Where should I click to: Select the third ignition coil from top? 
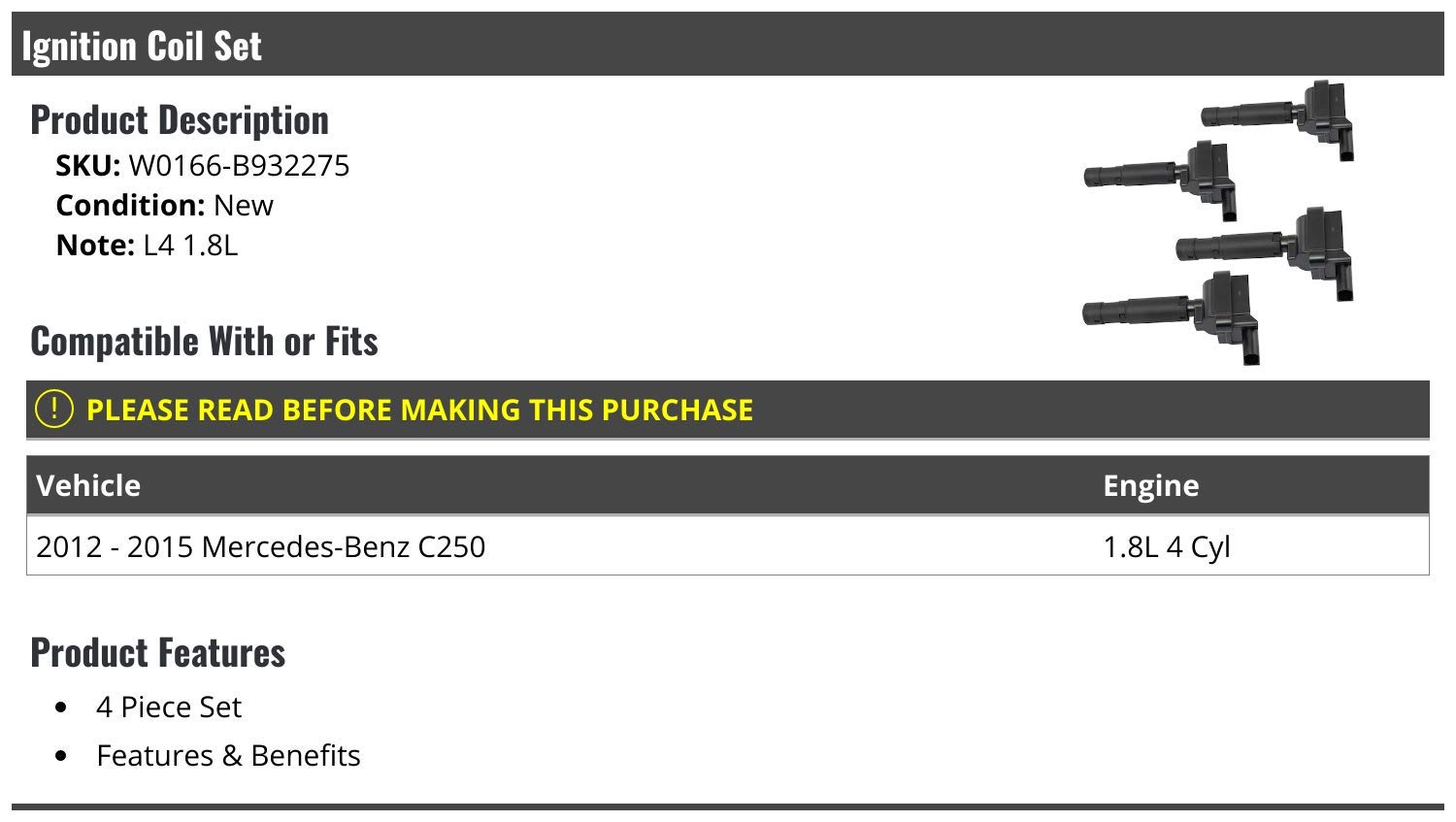(x=1266, y=251)
